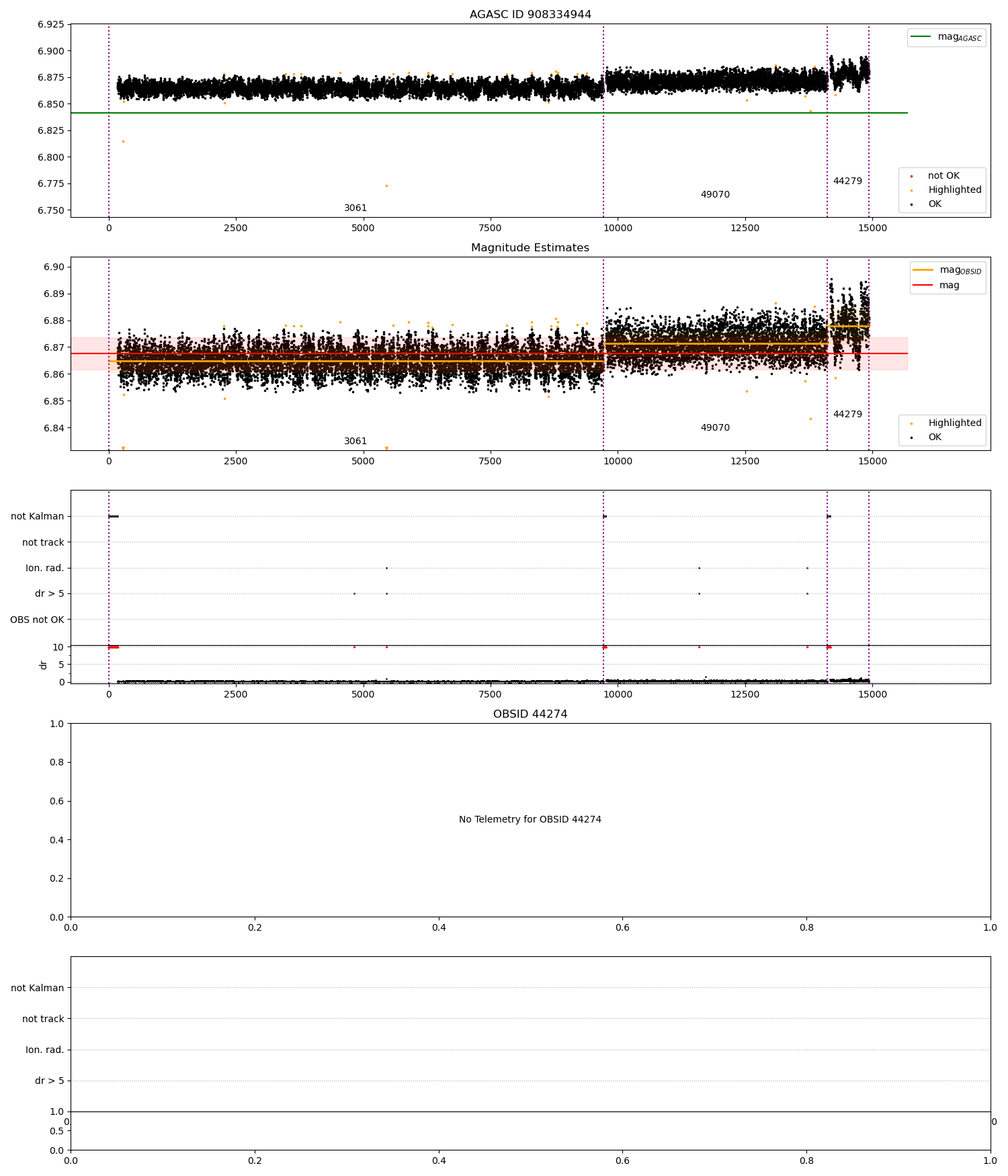The width and height of the screenshot is (1008, 1176).
Task: Click the 'Ion. rad.' label in bottom plot
Action: 45,1050
